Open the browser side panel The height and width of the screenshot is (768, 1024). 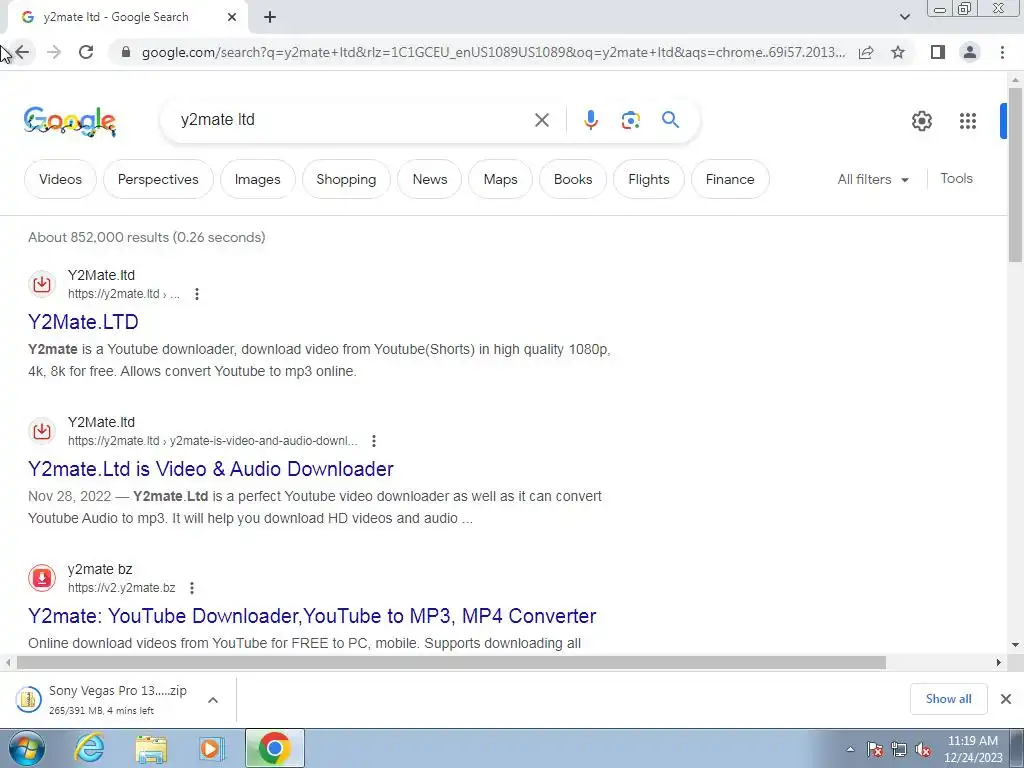[938, 52]
